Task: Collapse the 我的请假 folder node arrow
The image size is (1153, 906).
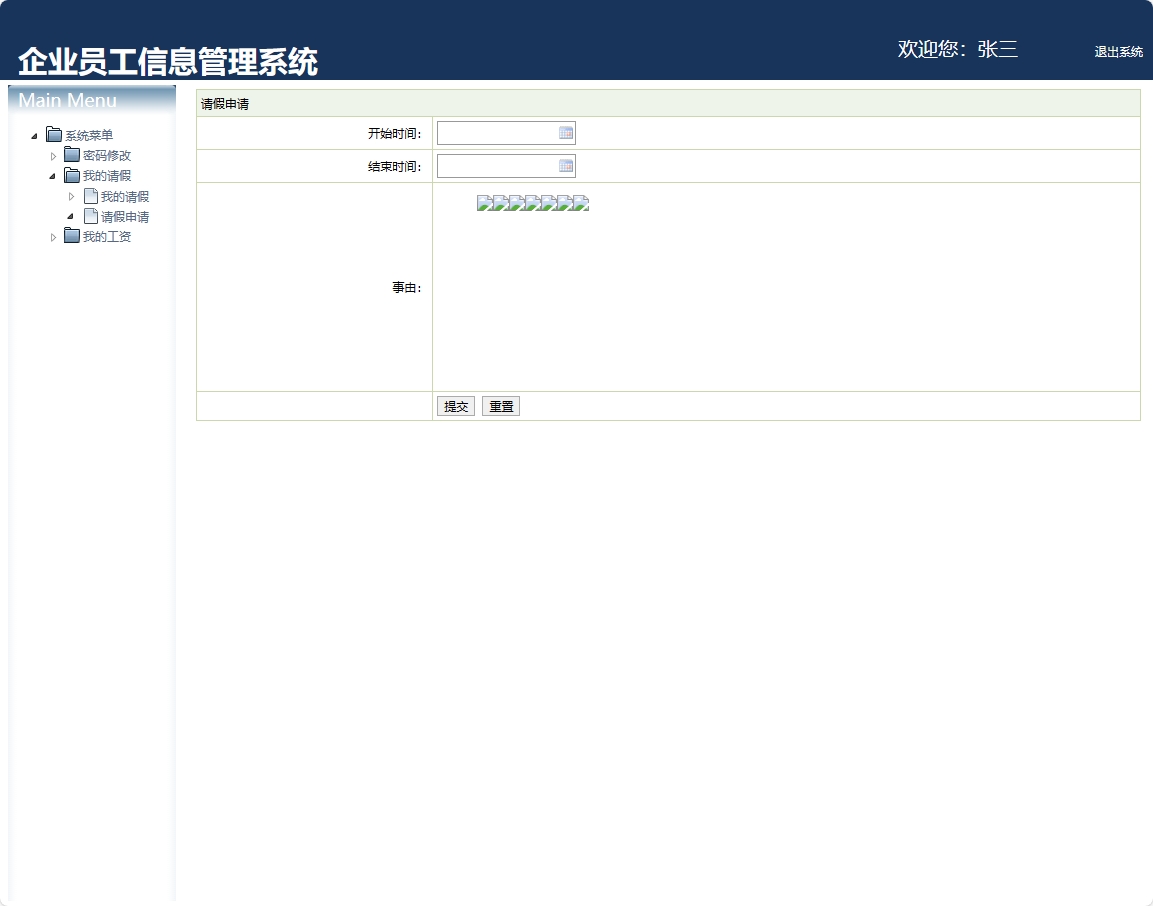Action: (53, 176)
